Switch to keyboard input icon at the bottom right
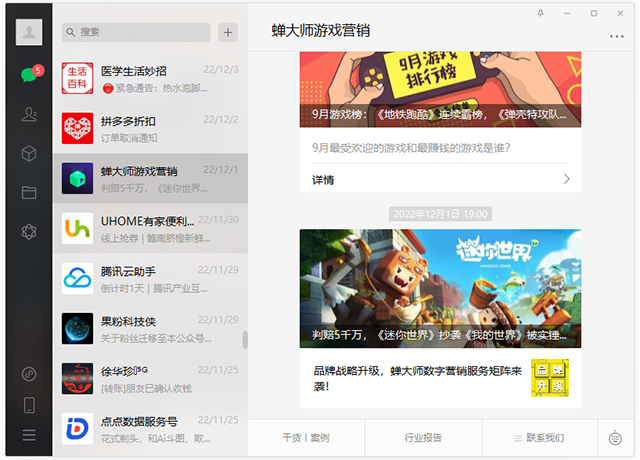The height and width of the screenshot is (460, 640). [x=615, y=438]
